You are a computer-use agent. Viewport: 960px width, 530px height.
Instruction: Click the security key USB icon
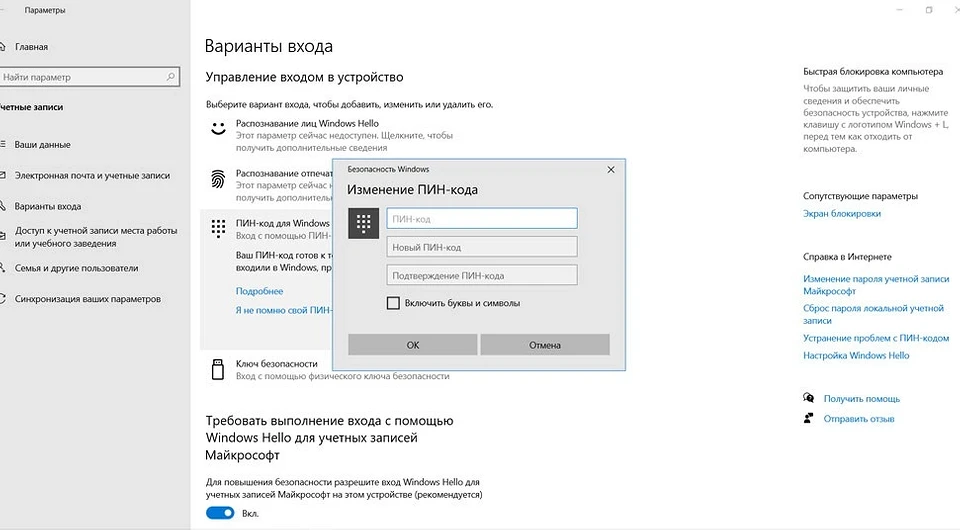coord(218,369)
